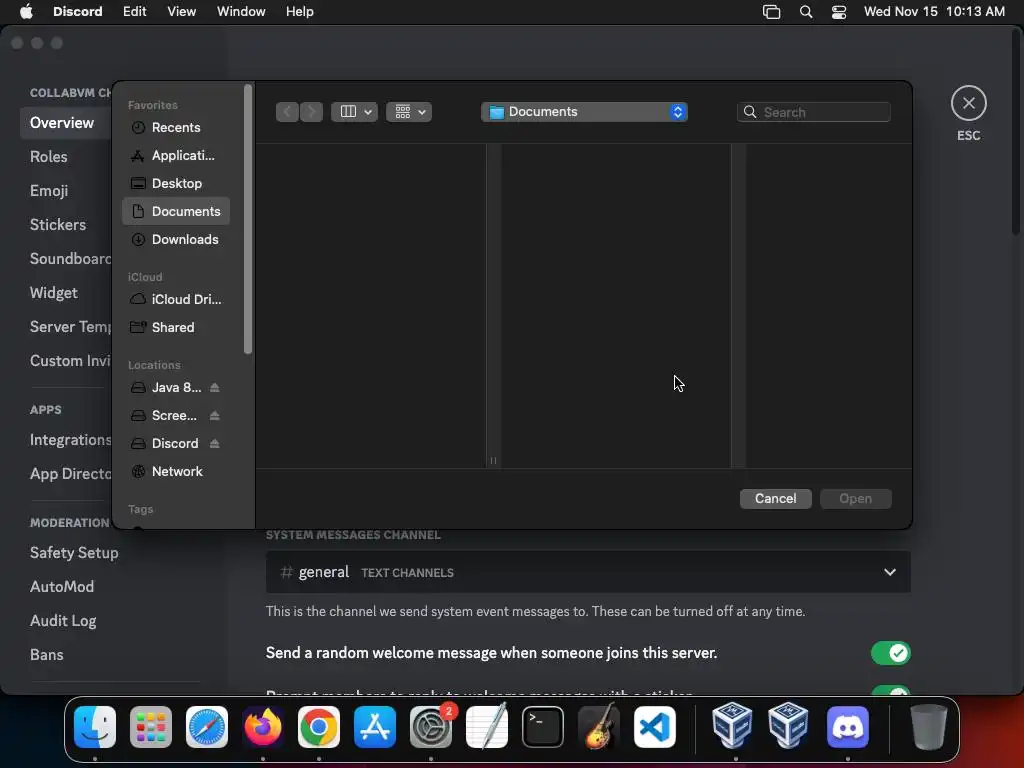This screenshot has height=768, width=1024.
Task: Expand the general system messages channel dropdown
Action: (588, 572)
